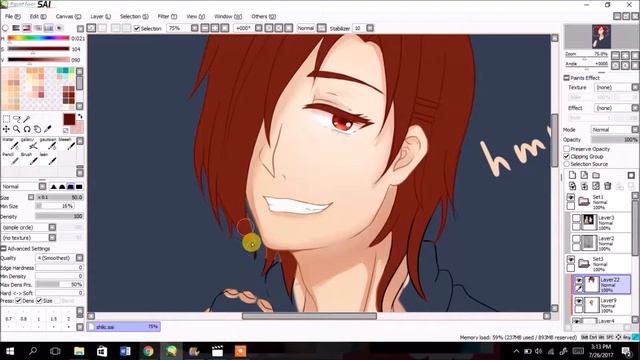640x360 pixels.
Task: Open the no texture brush dropdown
Action: tap(29, 238)
